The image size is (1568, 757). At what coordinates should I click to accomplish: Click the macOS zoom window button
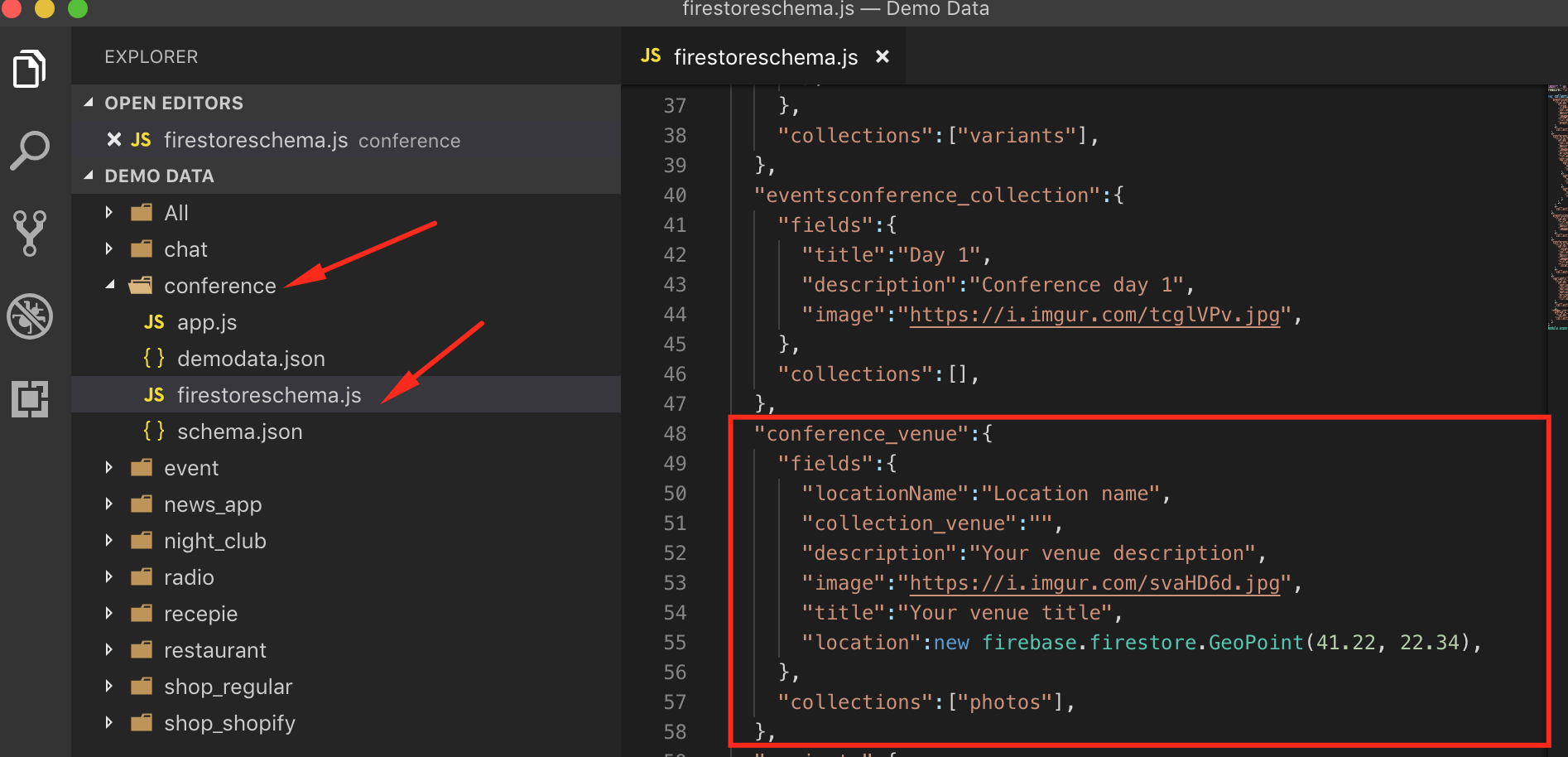(x=78, y=8)
